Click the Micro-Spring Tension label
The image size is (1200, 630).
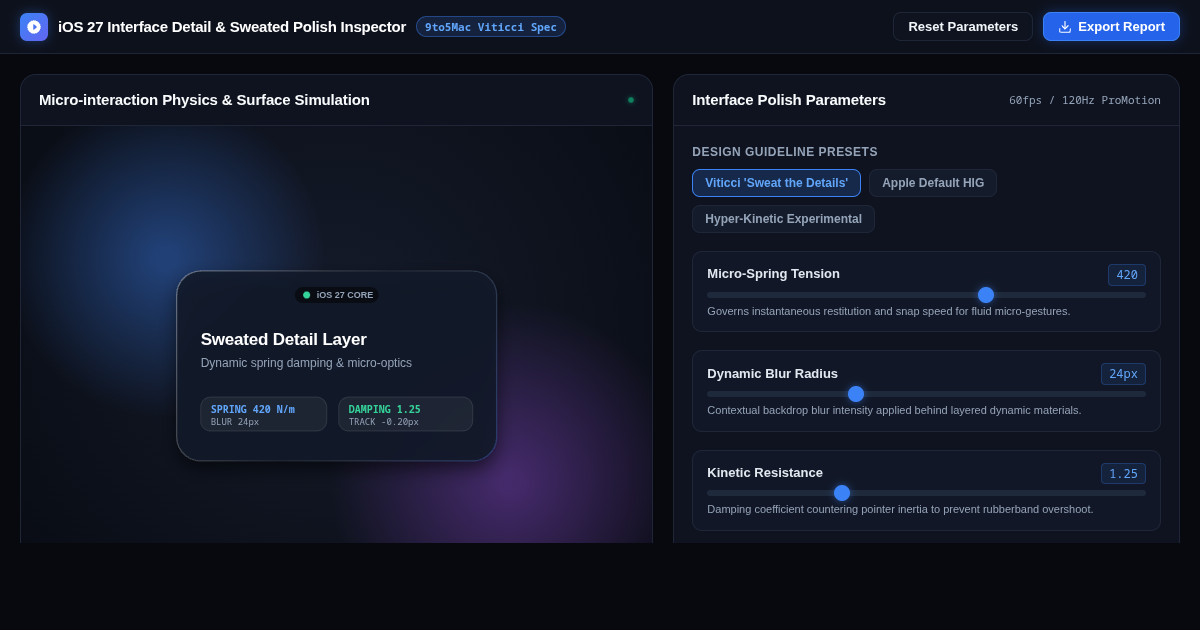773,274
